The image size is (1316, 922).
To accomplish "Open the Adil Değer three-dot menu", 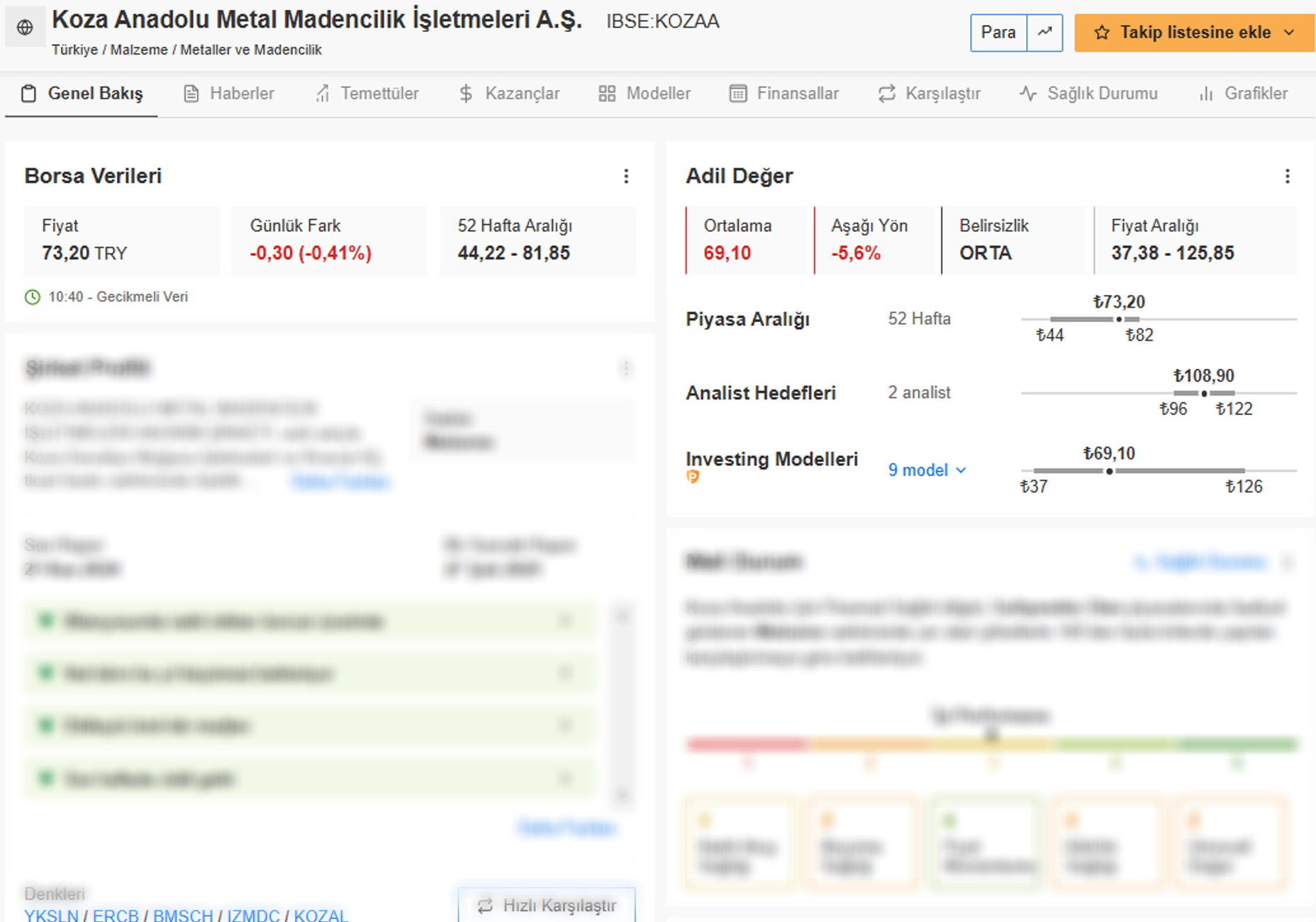I will coord(1288,176).
